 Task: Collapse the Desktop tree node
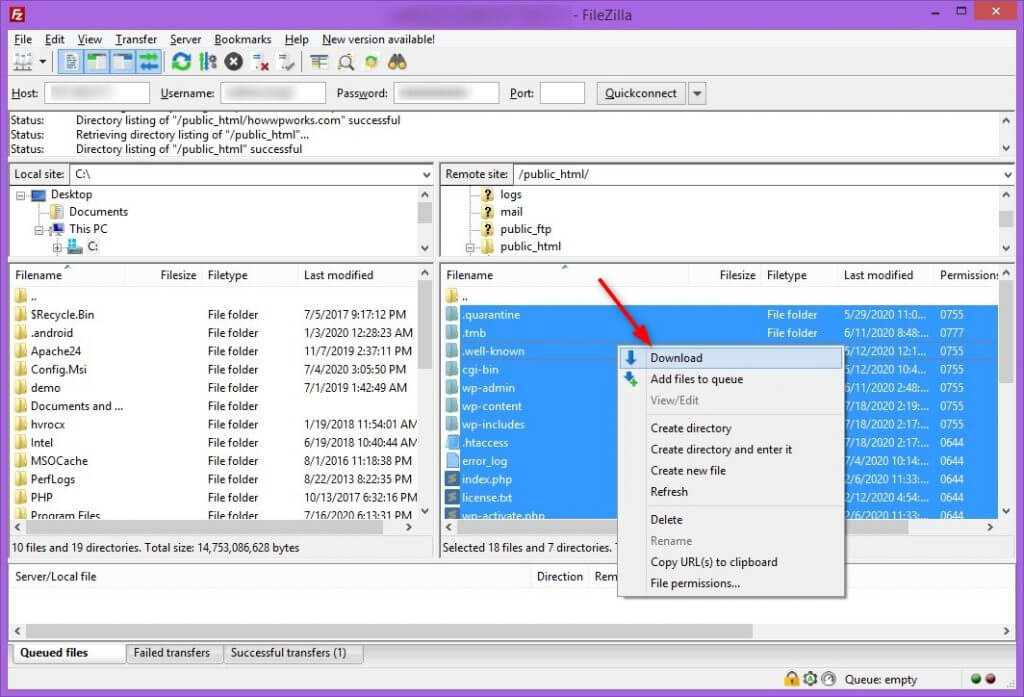pyautogui.click(x=21, y=195)
